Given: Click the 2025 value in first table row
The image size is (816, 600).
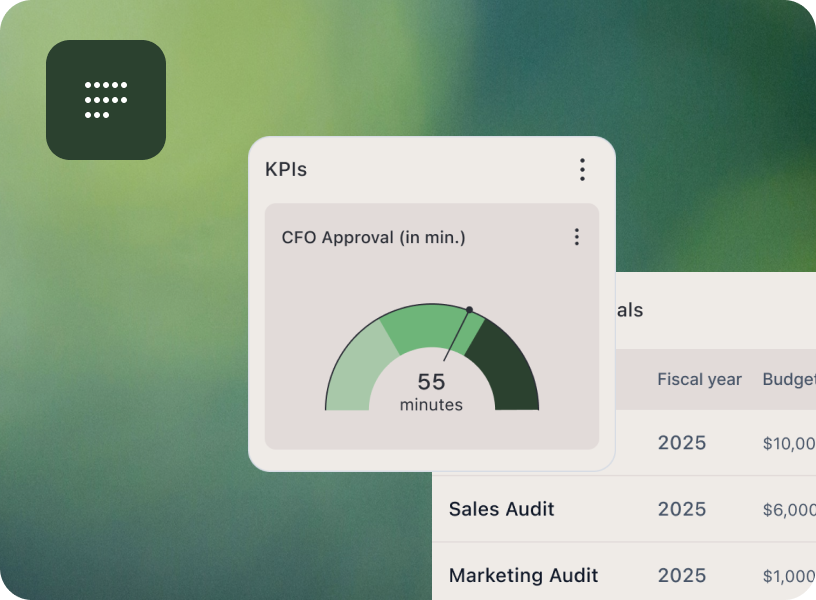Looking at the screenshot, I should [681, 443].
